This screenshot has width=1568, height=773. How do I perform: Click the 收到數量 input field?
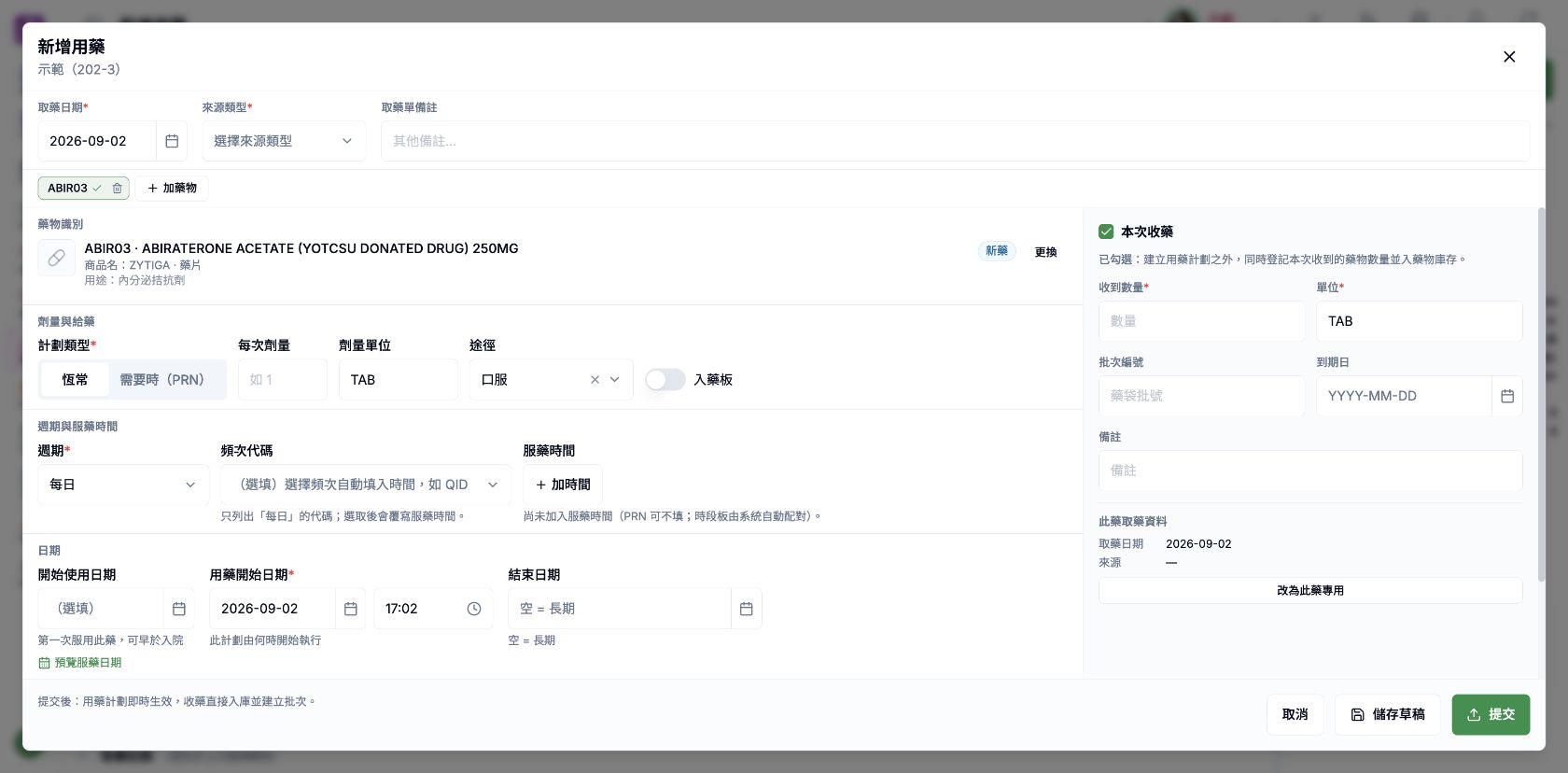(x=1201, y=321)
